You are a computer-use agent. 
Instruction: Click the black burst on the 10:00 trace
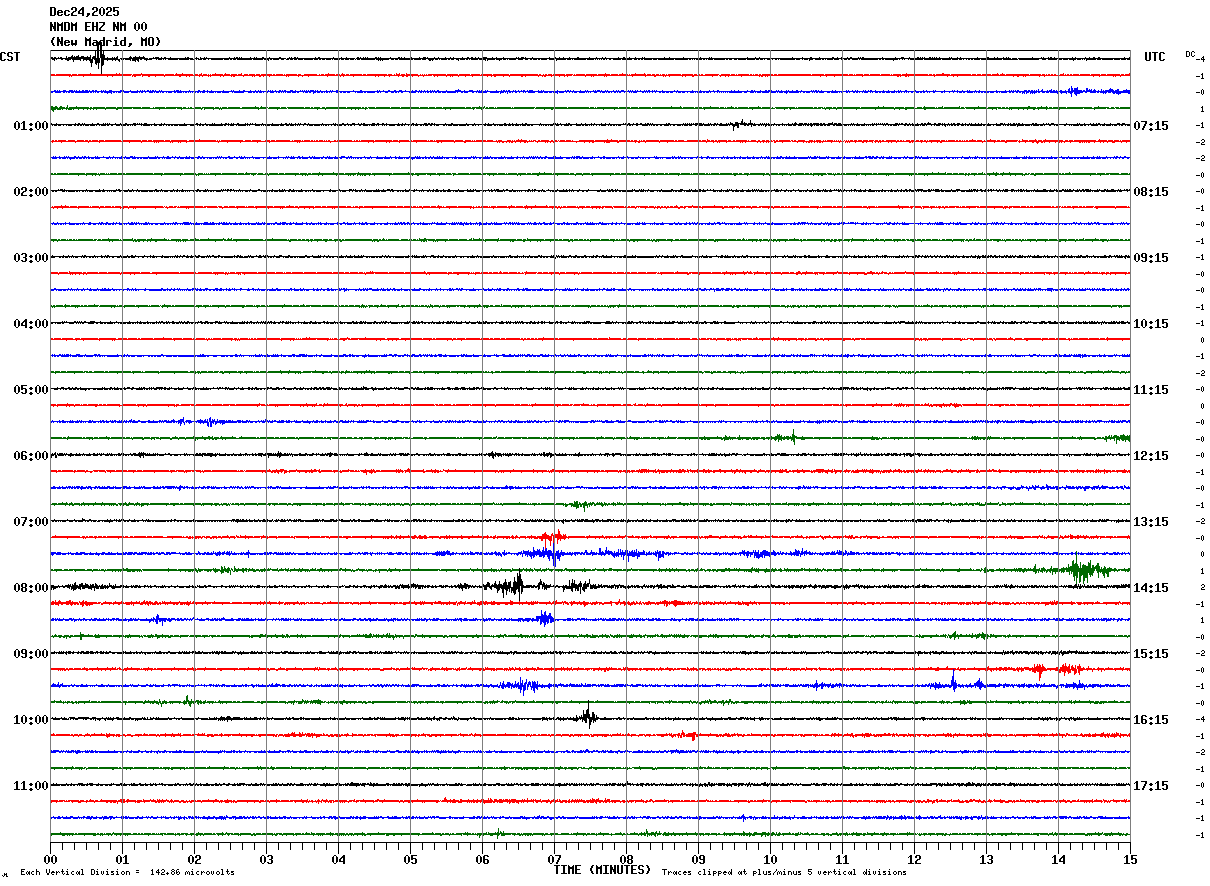point(588,716)
